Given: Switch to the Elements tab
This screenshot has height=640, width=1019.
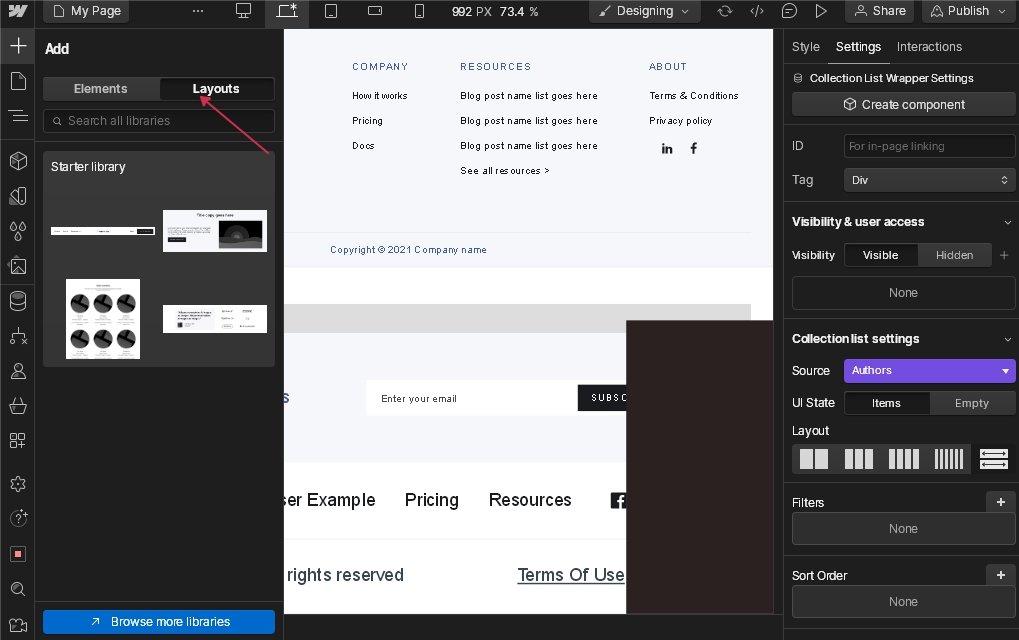Looking at the screenshot, I should click(x=101, y=89).
